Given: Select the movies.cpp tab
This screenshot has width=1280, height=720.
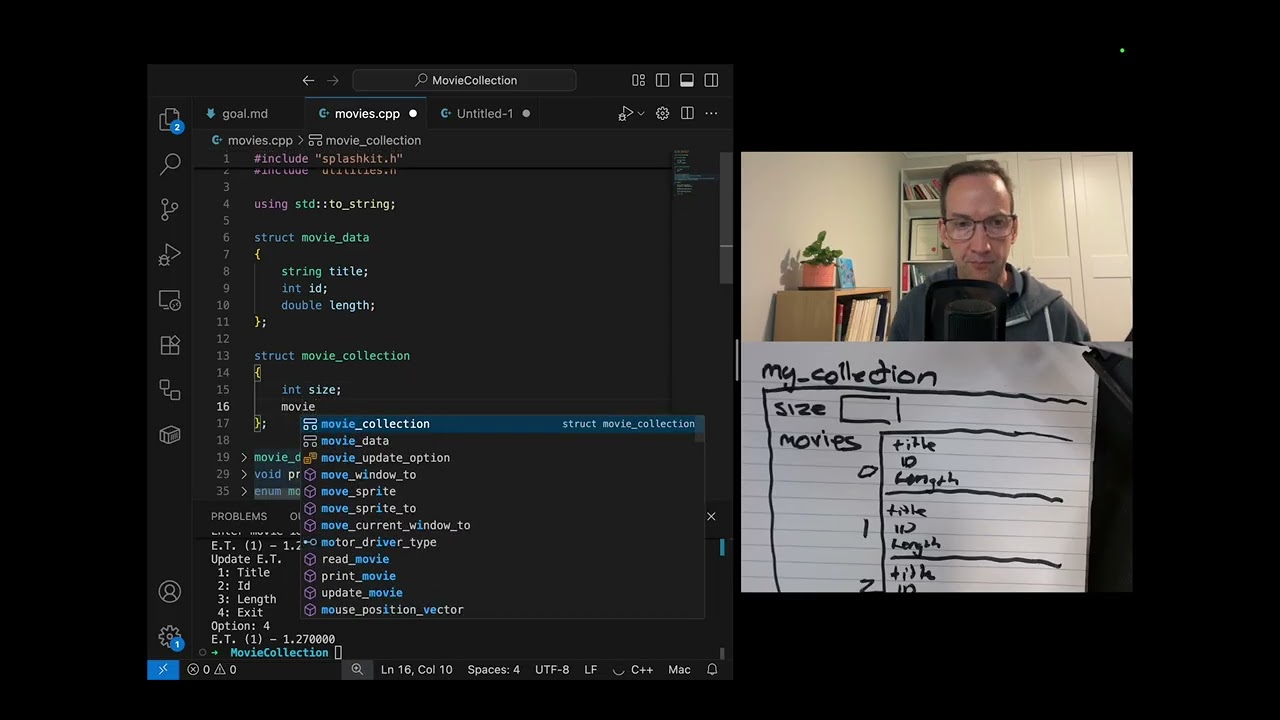Looking at the screenshot, I should 366,114.
